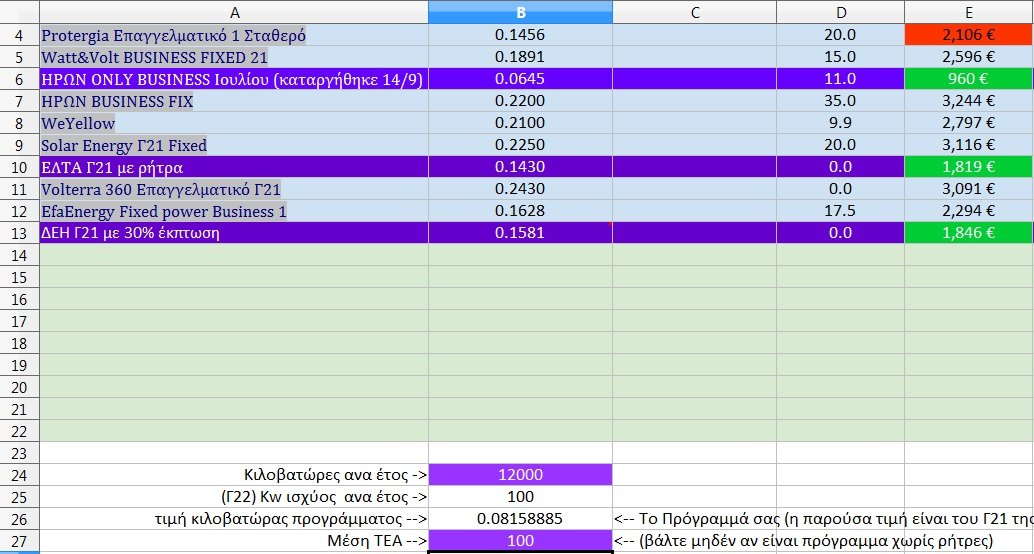Click total cell 2,596 €

969,57
